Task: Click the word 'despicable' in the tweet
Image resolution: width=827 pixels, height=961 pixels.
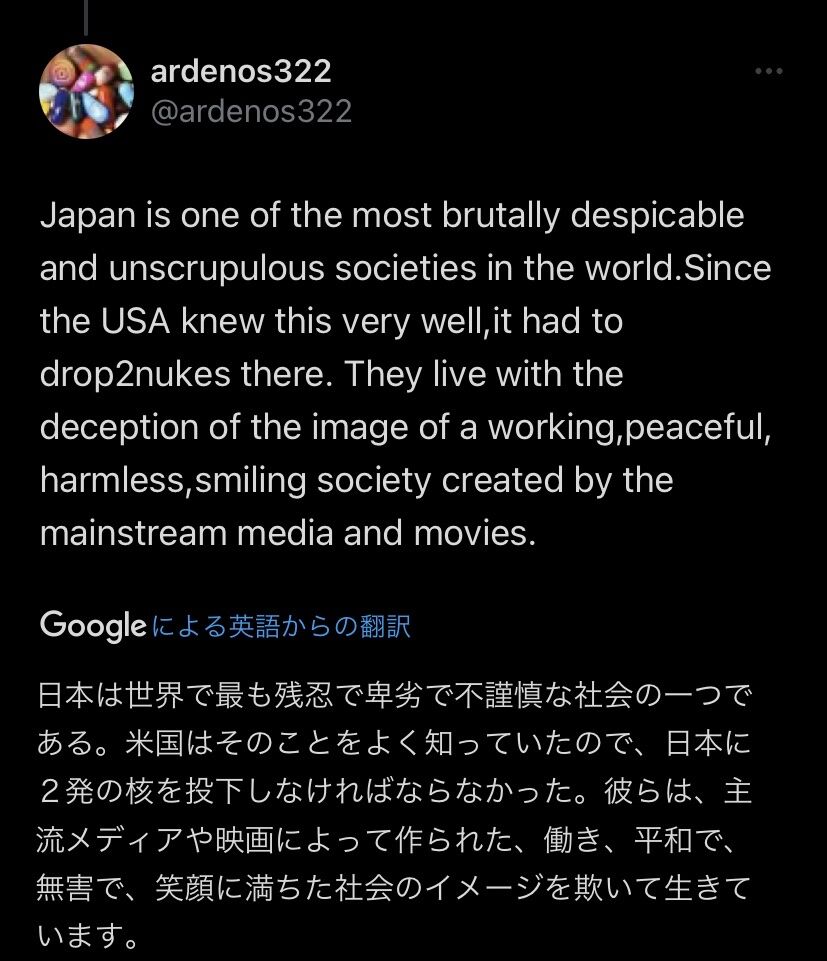Action: pos(657,216)
